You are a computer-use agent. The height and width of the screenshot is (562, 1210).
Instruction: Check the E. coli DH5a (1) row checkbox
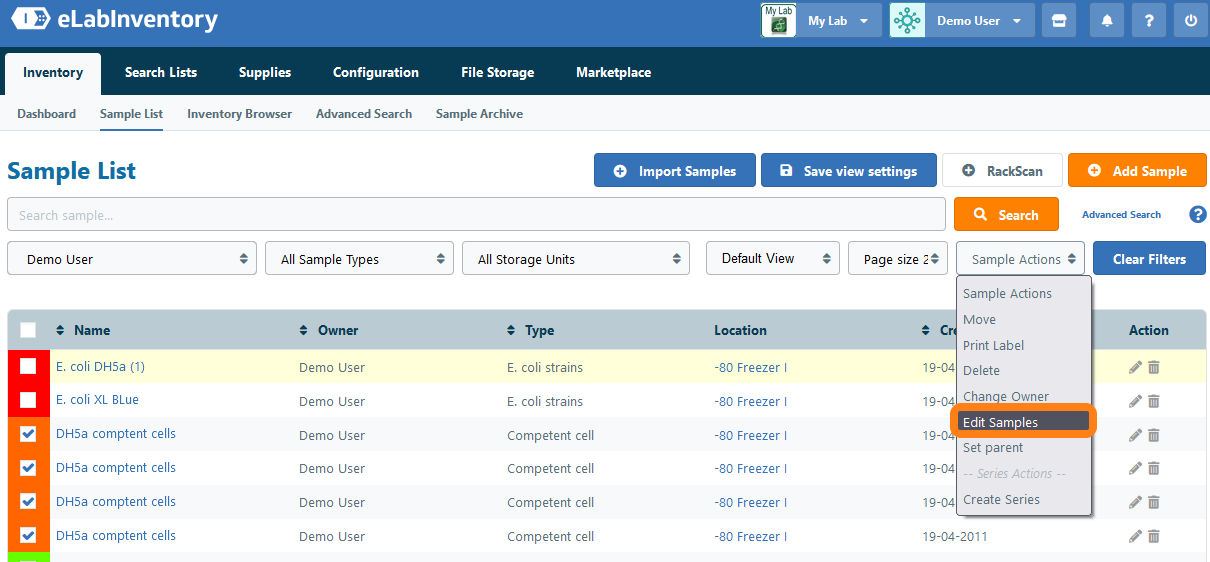click(28, 367)
